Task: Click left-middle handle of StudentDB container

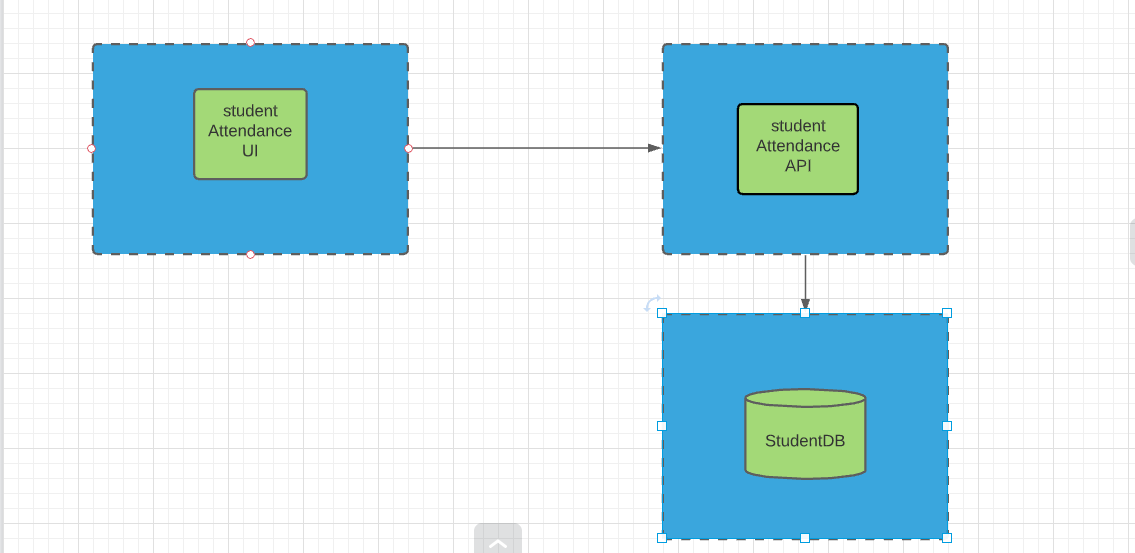Action: click(662, 426)
